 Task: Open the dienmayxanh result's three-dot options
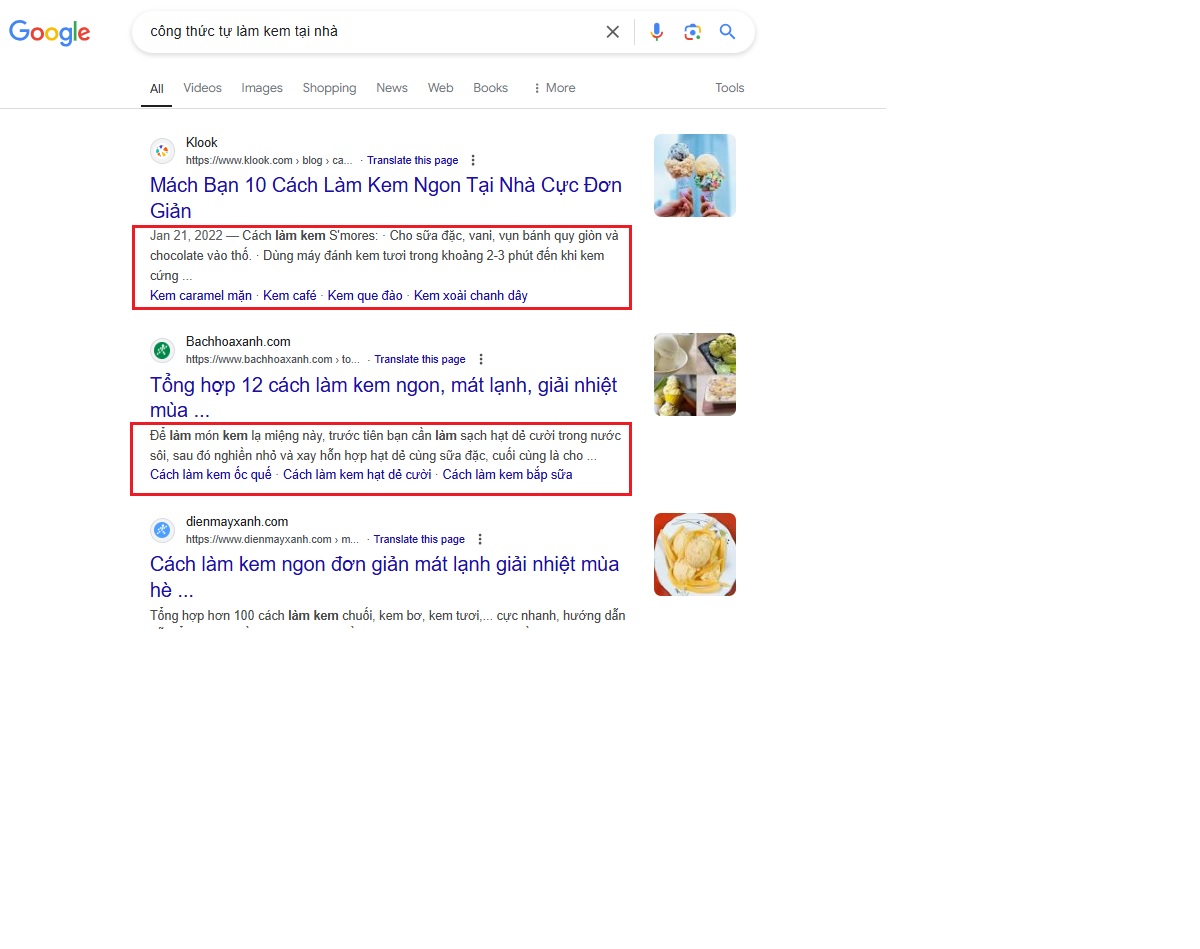[479, 539]
